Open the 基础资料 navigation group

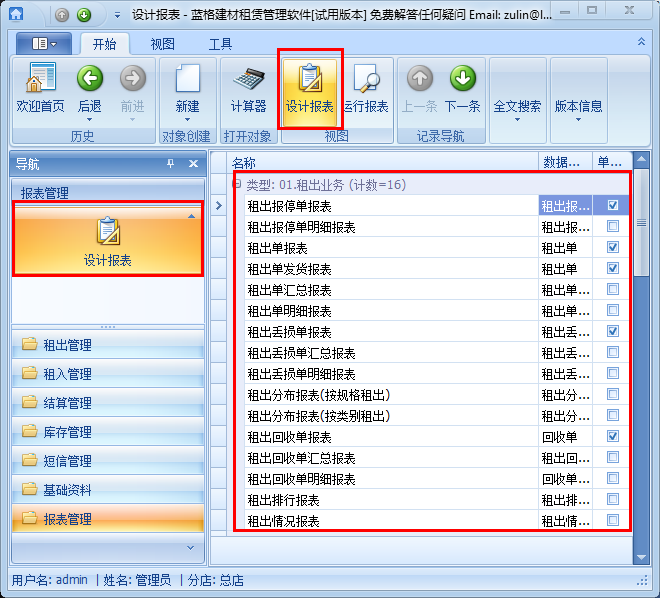pos(108,490)
